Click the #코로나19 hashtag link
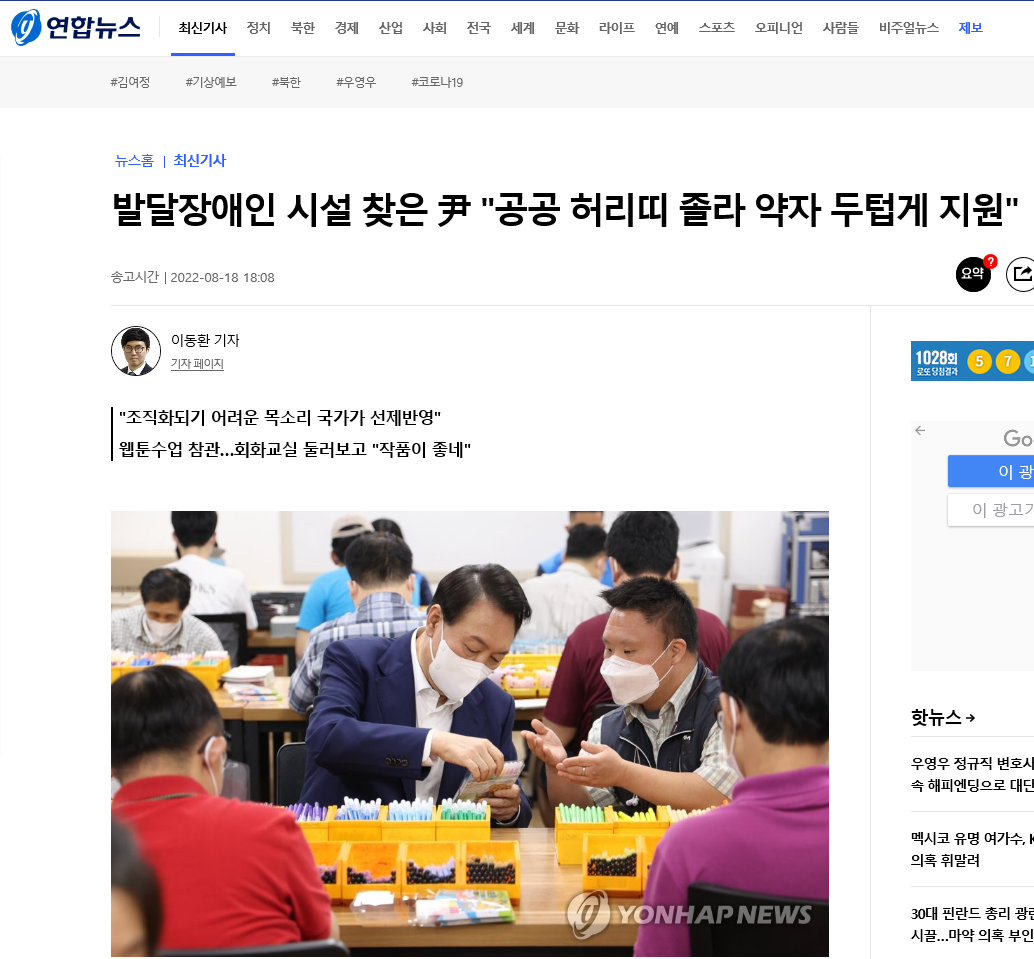1034x959 pixels. [437, 82]
